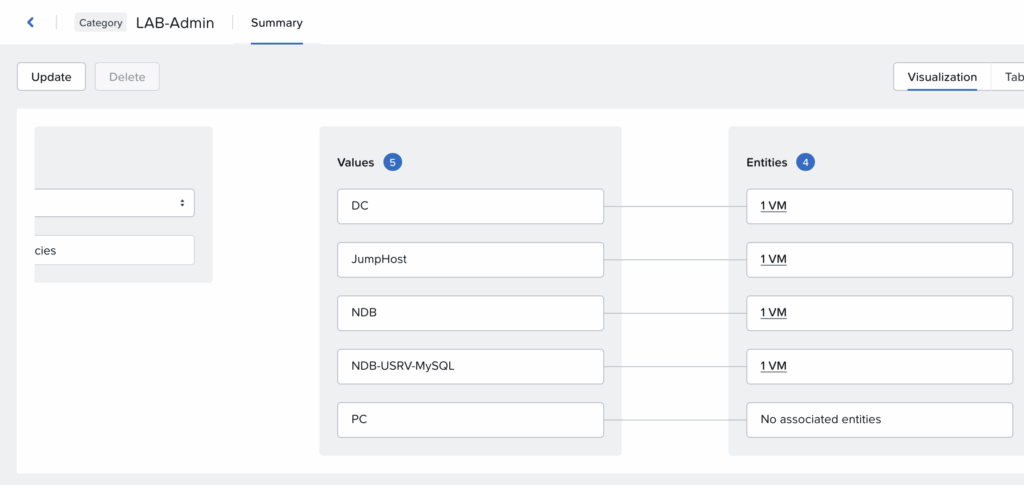Select the NDB-USRV-MySQL value box
This screenshot has height=485, width=1024.
[x=470, y=366]
